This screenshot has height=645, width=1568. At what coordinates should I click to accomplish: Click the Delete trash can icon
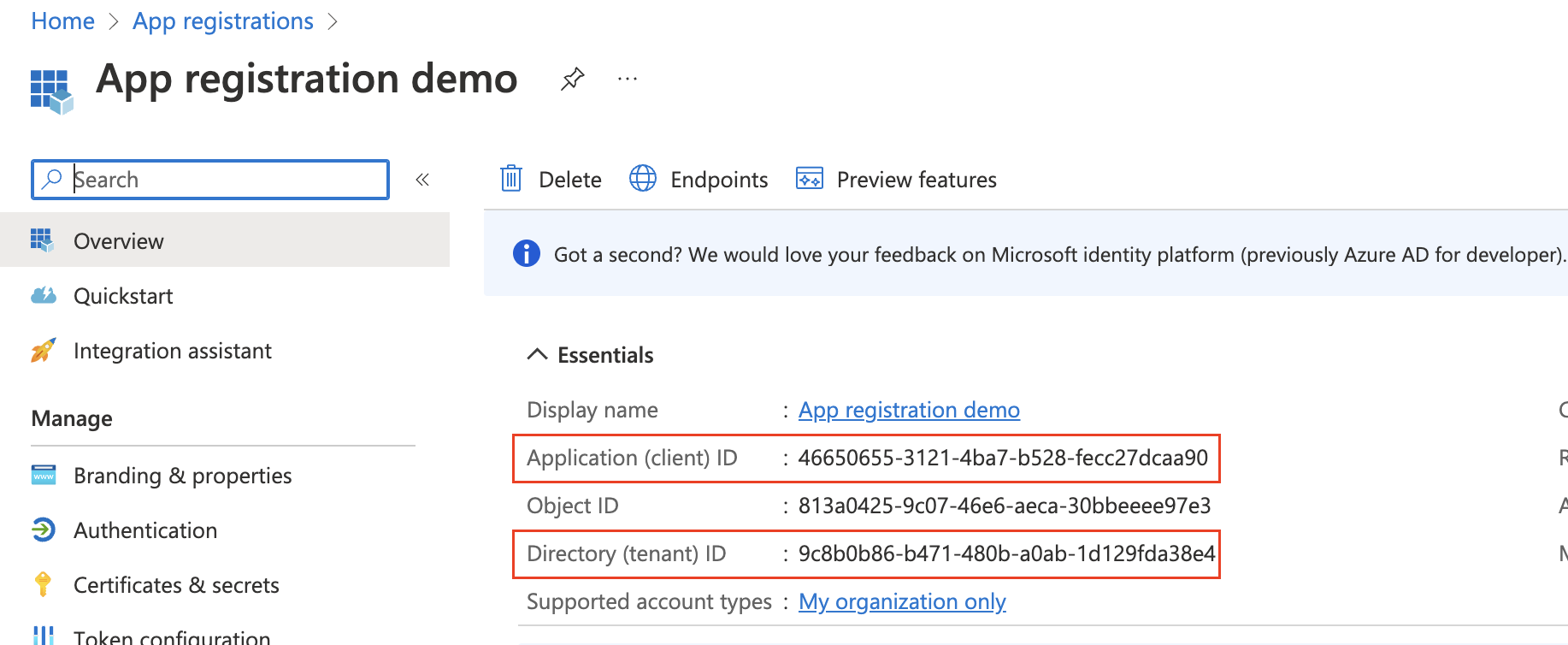click(511, 179)
